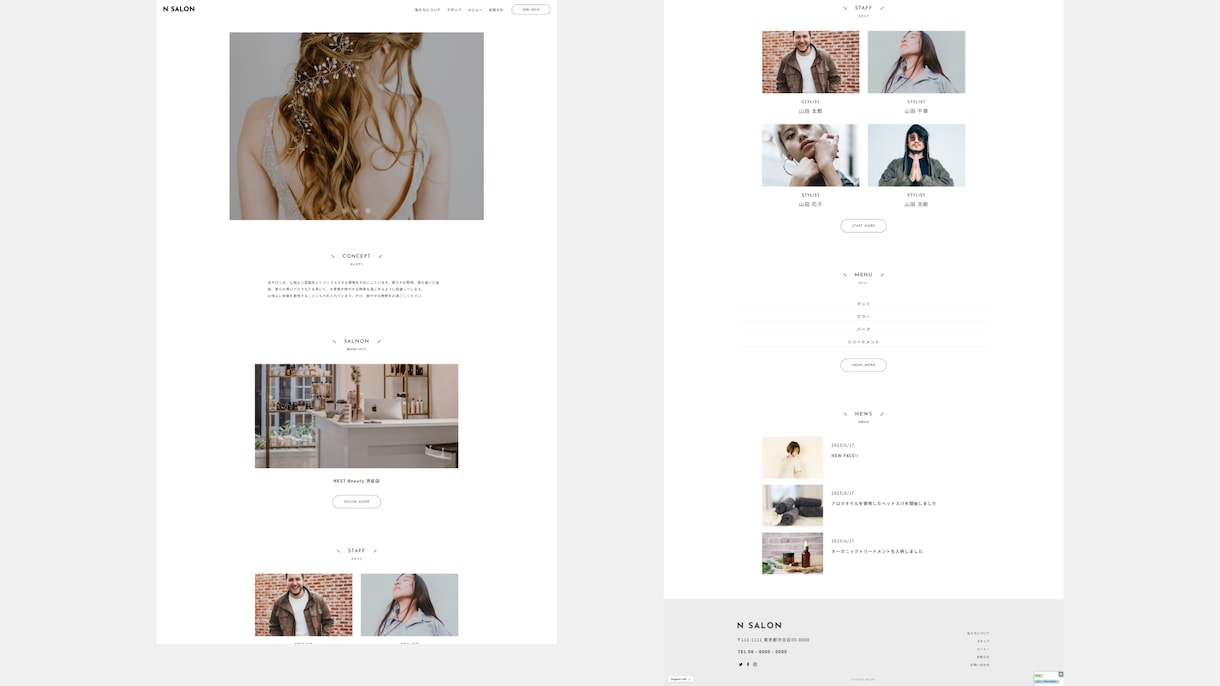Viewport: 1220px width, 686px height.
Task: Open the hero image of the wavy hairstyle
Action: [x=356, y=126]
